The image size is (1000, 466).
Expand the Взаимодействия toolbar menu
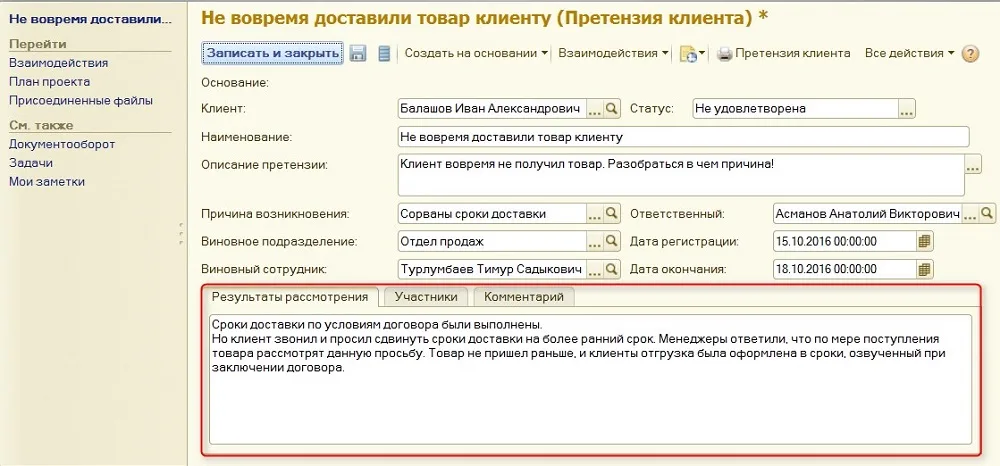pos(614,54)
